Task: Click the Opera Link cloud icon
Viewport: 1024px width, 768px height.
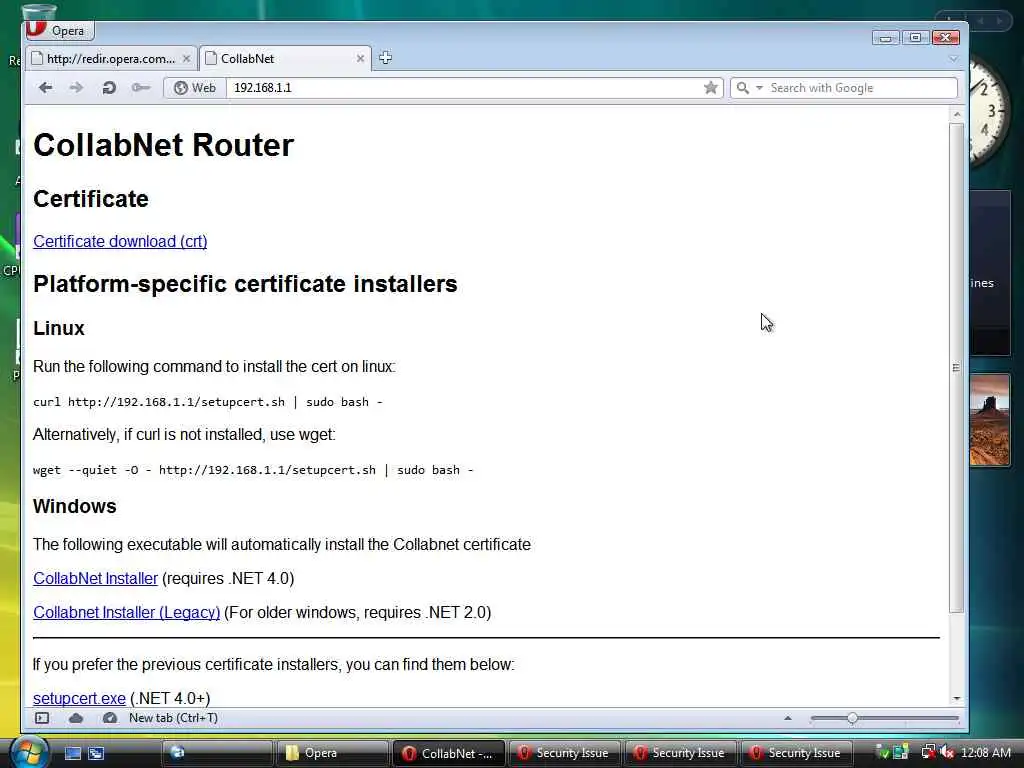Action: click(x=76, y=718)
